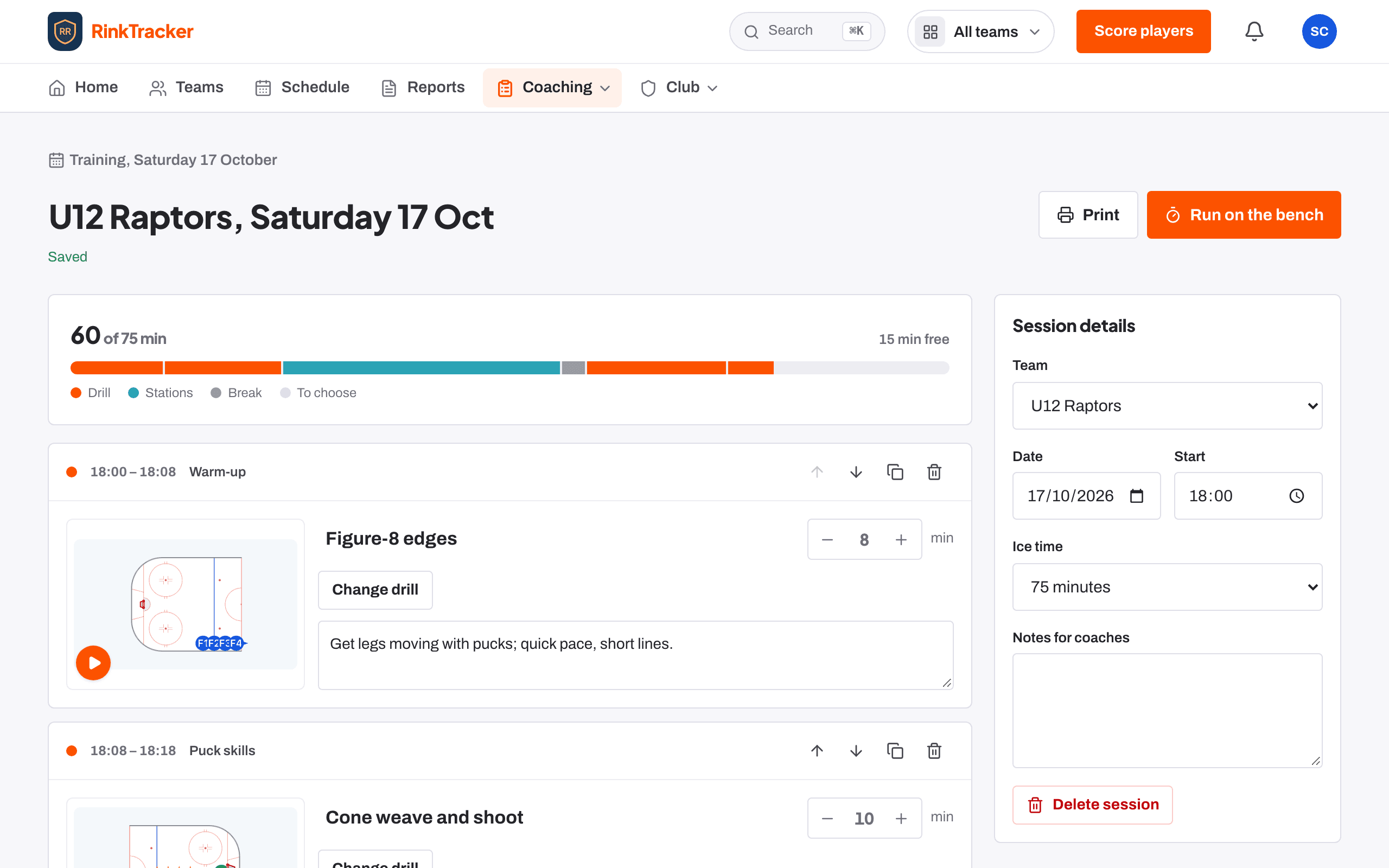Click the Score players button
This screenshot has width=1389, height=868.
(1143, 31)
